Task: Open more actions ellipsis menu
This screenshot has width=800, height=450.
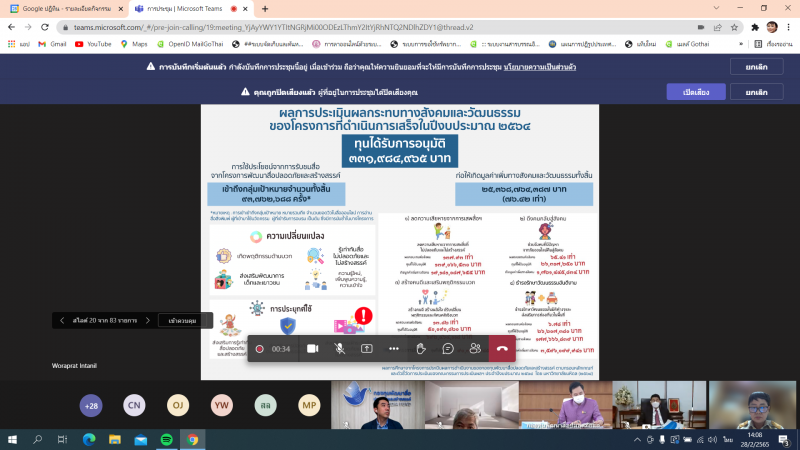Action: [393, 349]
